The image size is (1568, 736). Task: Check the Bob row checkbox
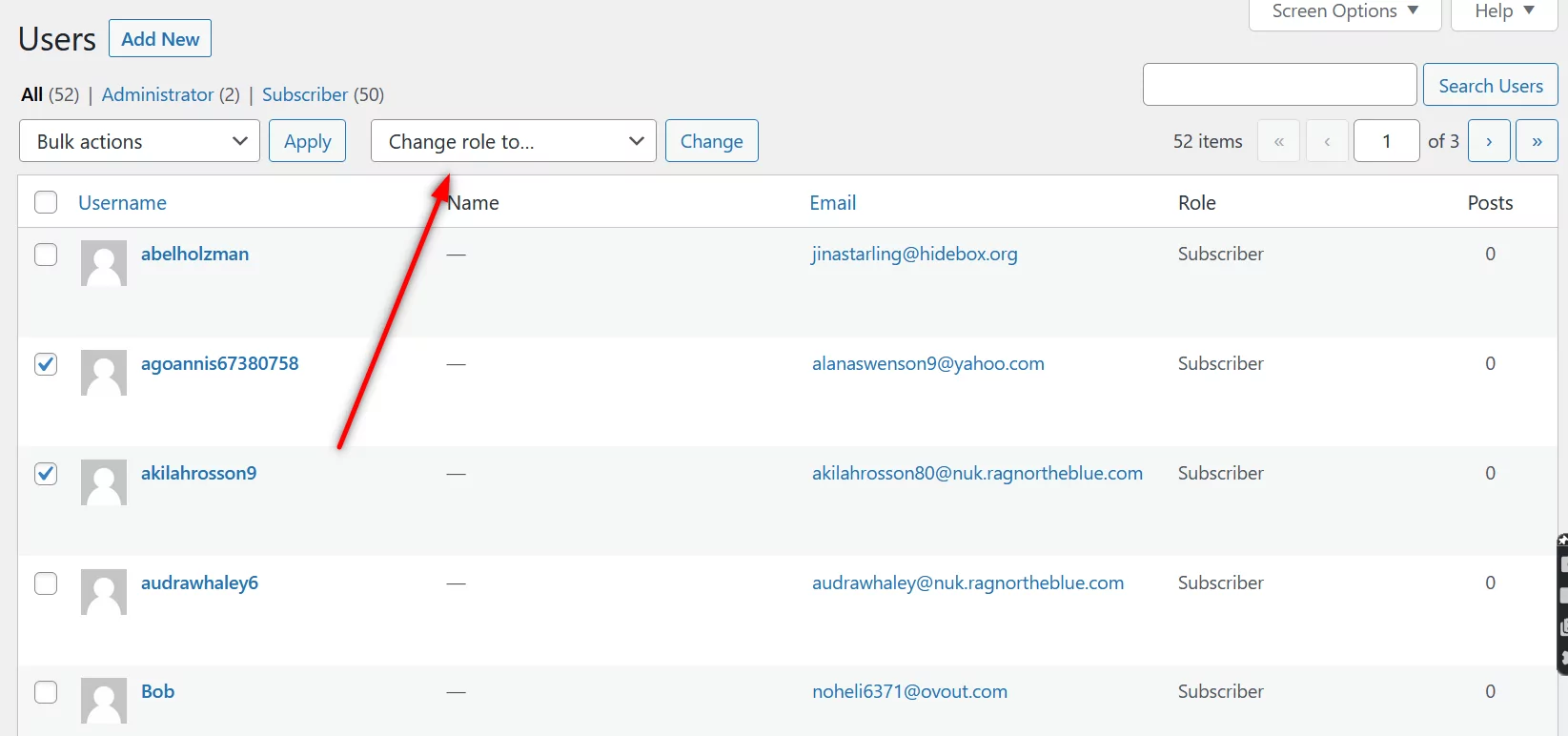point(46,692)
